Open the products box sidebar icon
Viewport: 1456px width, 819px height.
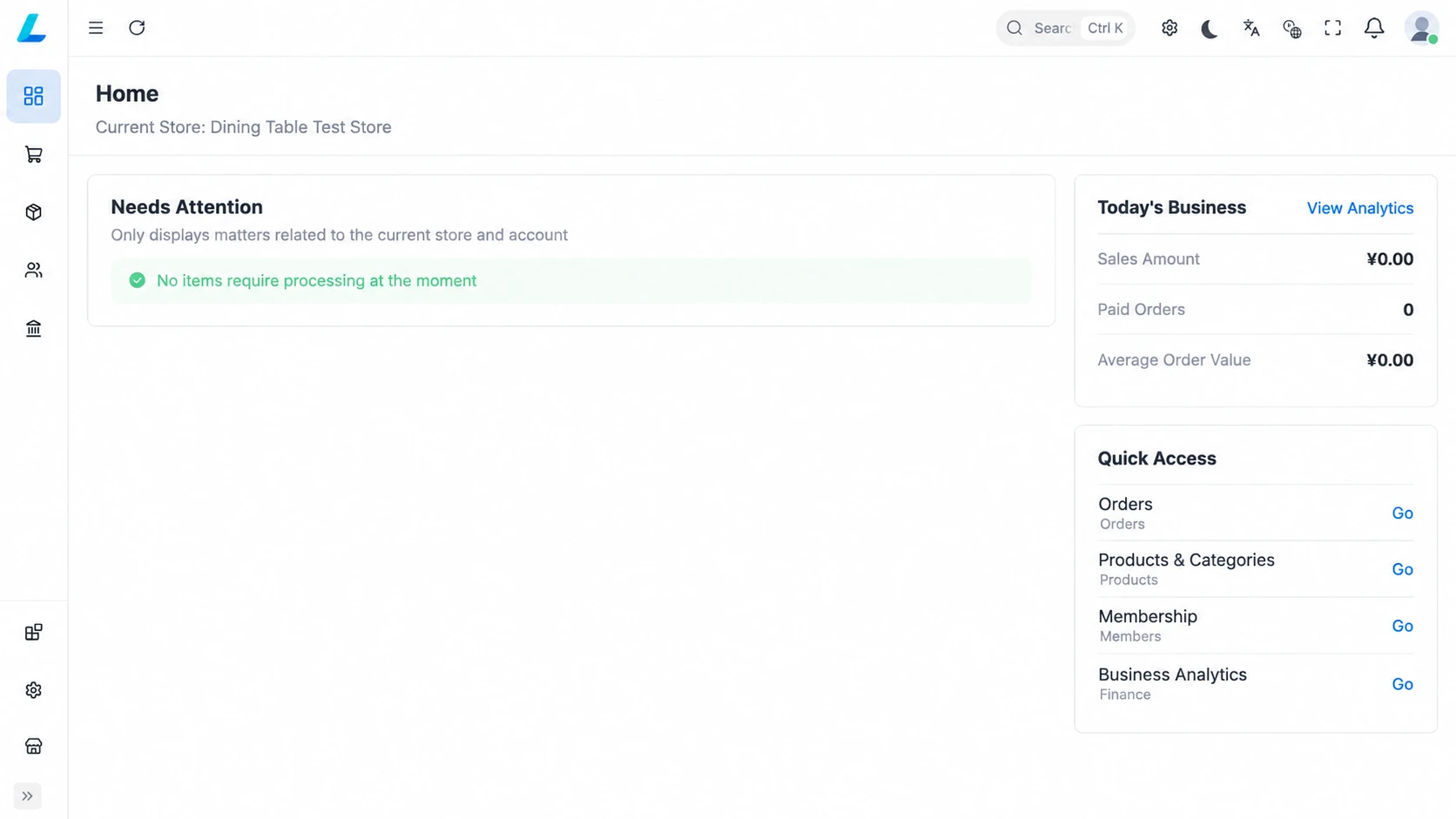(33, 212)
